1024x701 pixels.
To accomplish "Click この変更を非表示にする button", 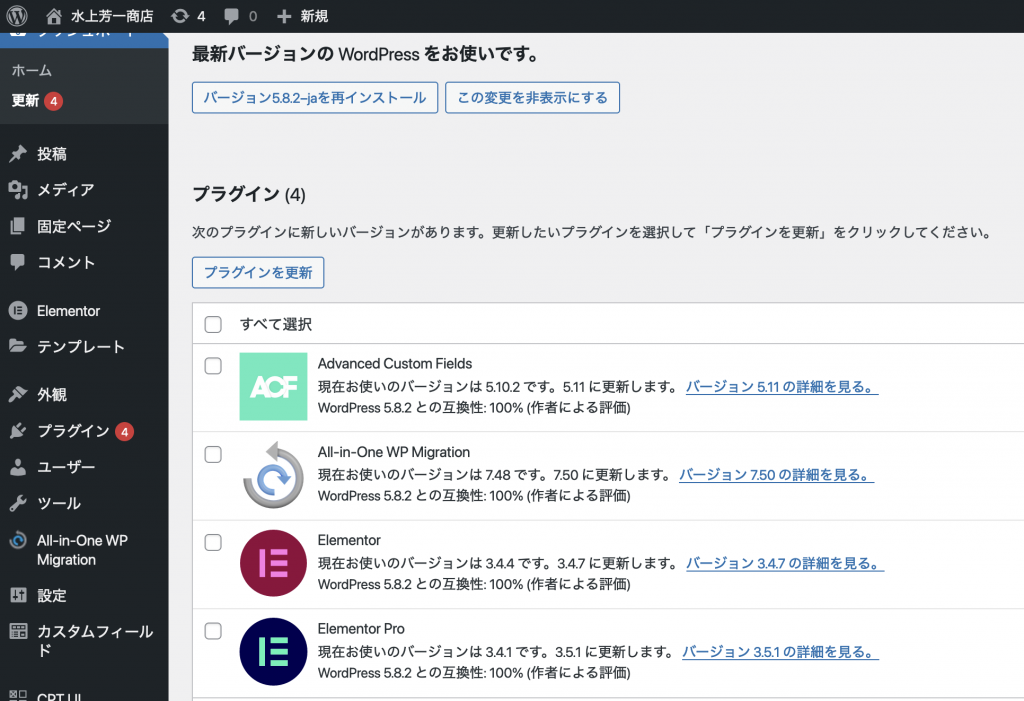I will (532, 98).
